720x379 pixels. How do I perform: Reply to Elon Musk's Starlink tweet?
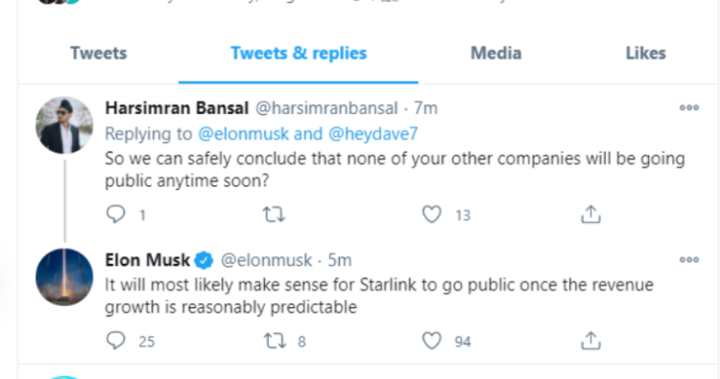pos(115,341)
